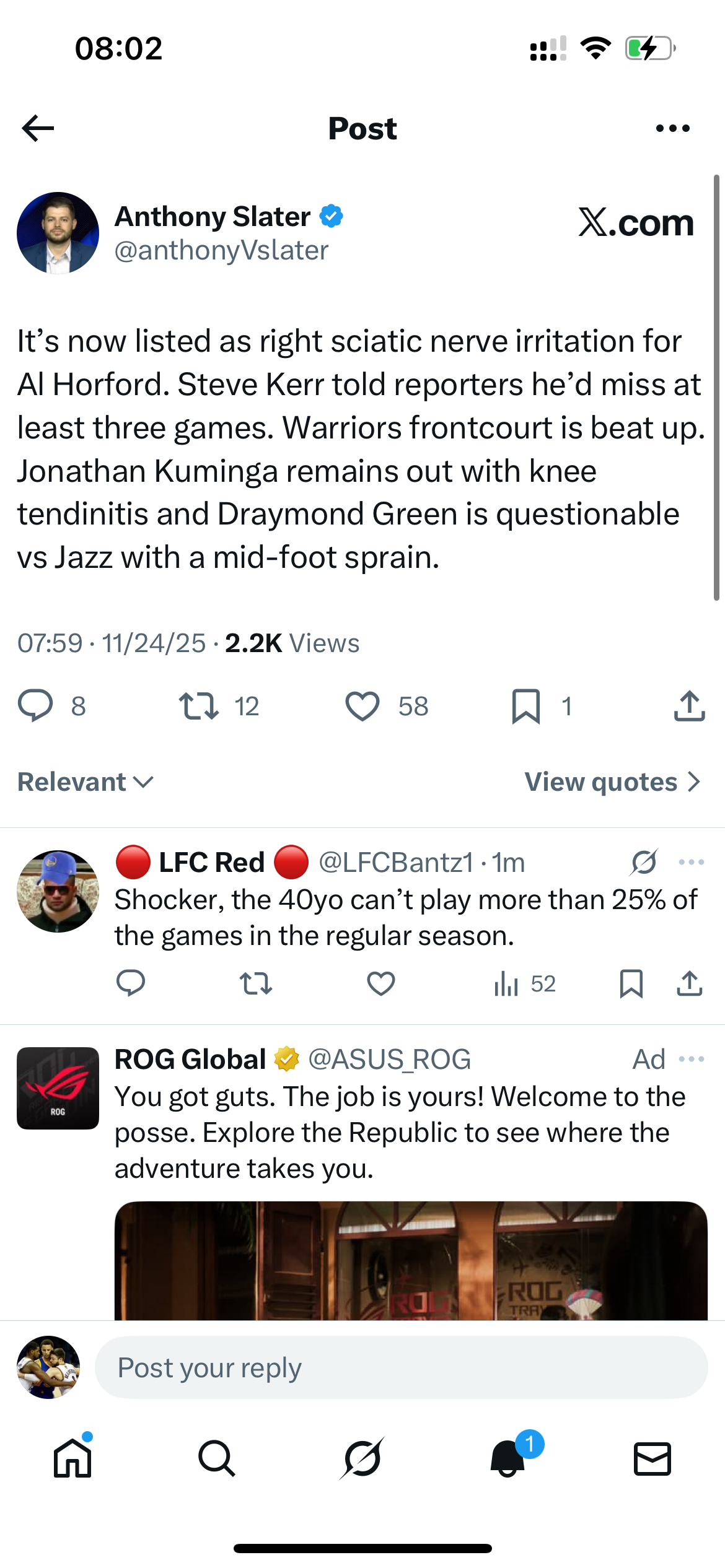The height and width of the screenshot is (1568, 725).
Task: Open View quotes link
Action: (x=612, y=782)
